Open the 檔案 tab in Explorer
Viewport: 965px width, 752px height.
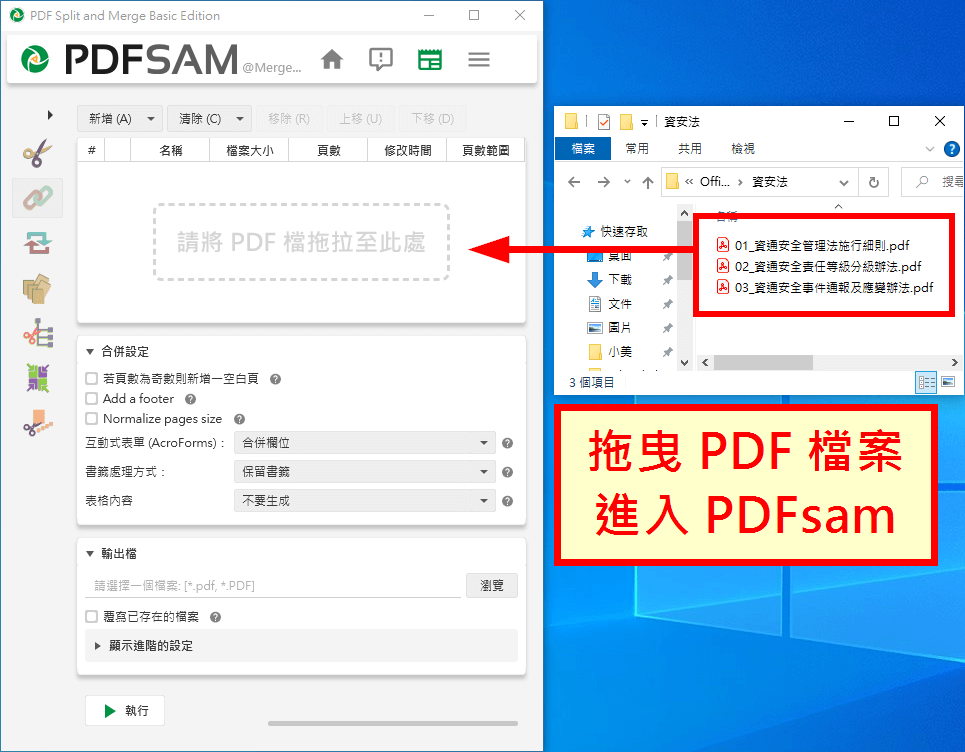coord(583,148)
